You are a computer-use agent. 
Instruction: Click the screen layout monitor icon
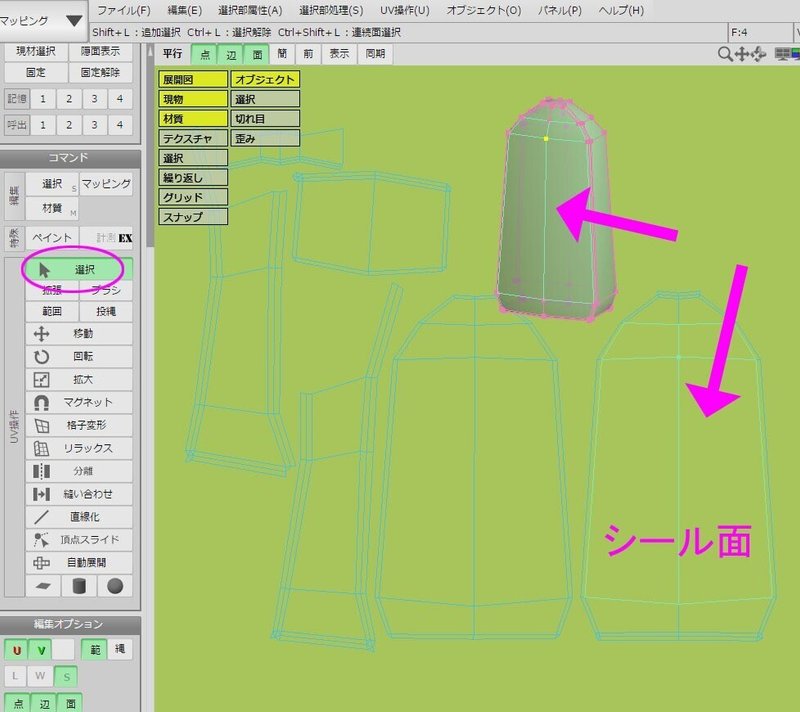click(782, 54)
